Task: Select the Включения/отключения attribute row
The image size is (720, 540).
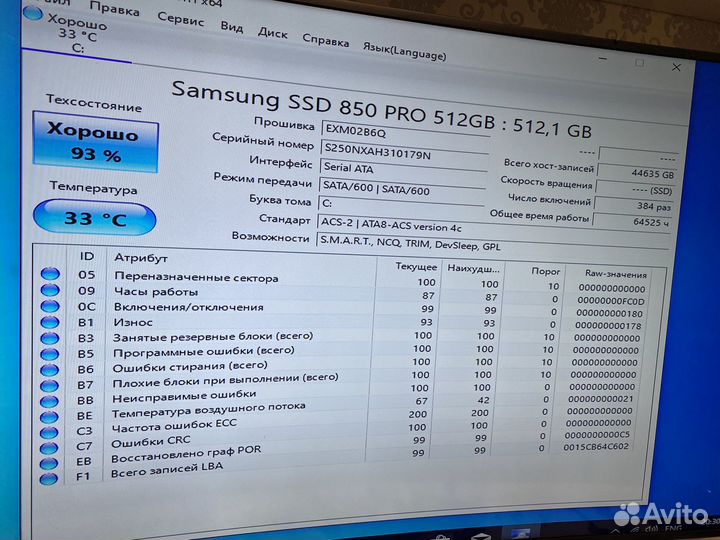Action: pyautogui.click(x=343, y=310)
